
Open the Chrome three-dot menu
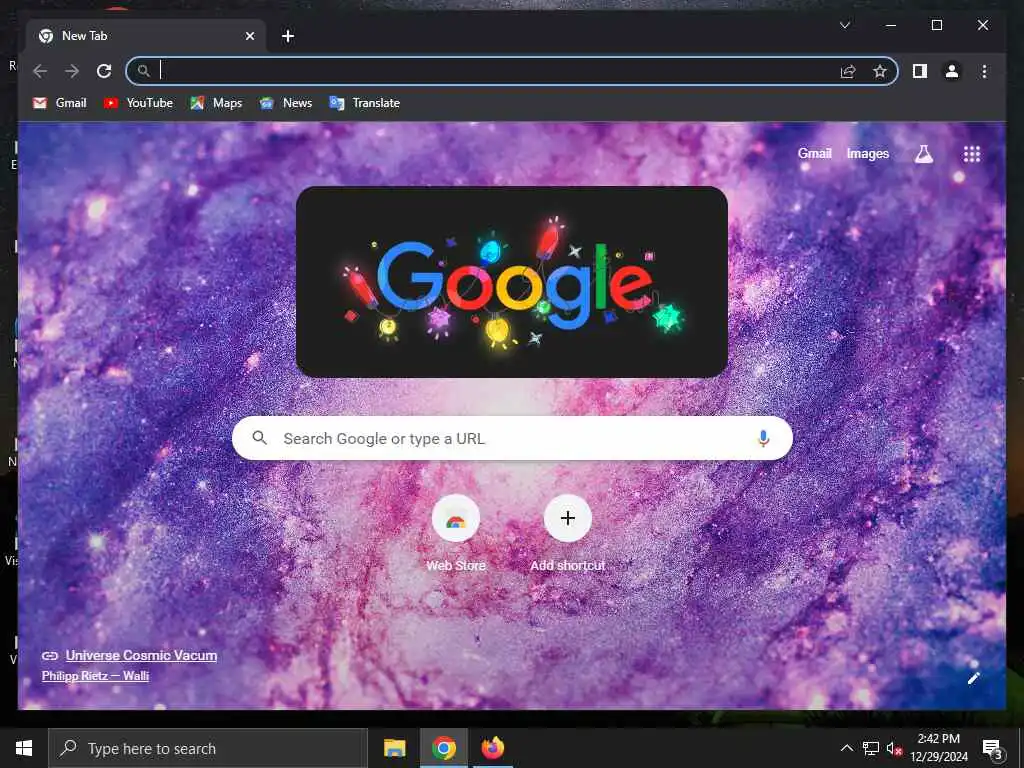[984, 71]
